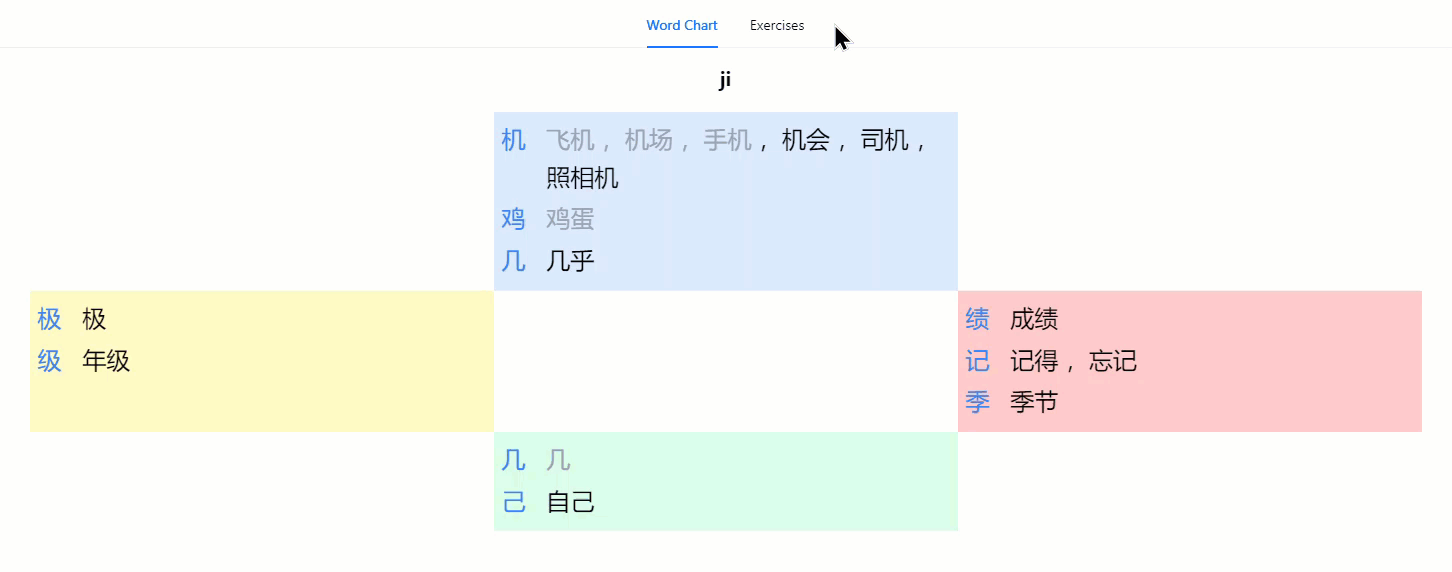The image size is (1452, 572).
Task: Open the blue character 级 in yellow box
Action: (50, 361)
